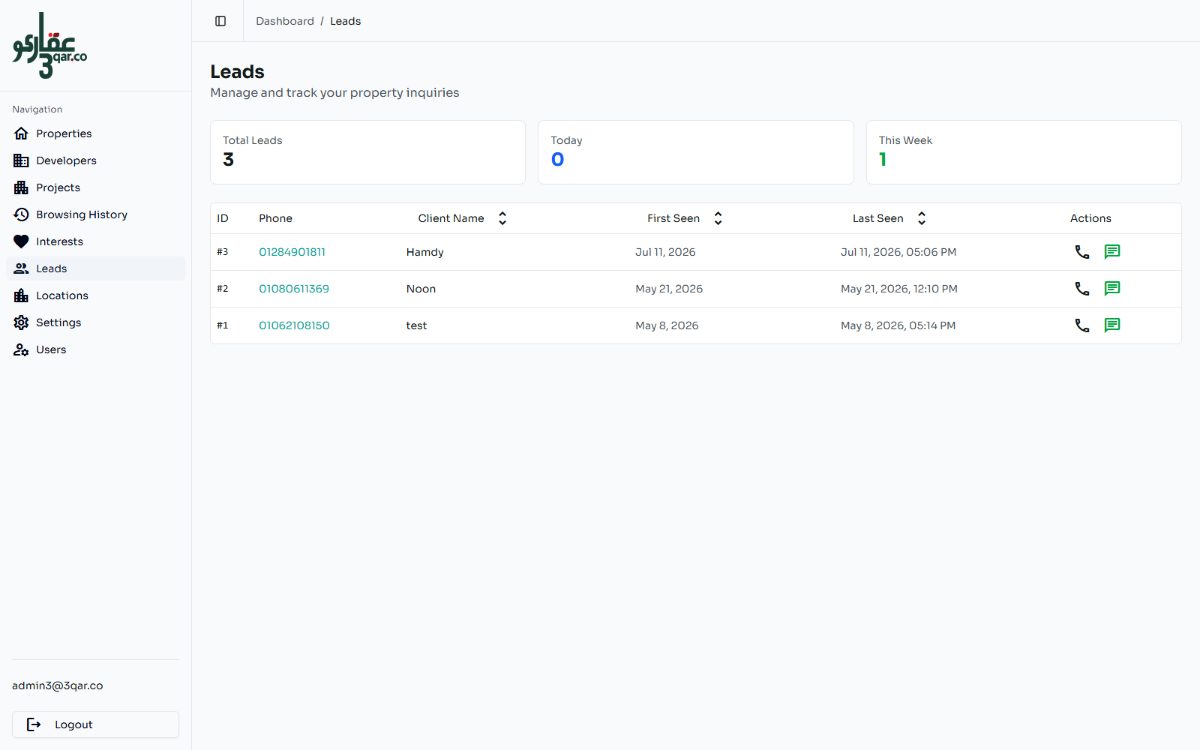Screen dimensions: 1200x750
Task: Click client name Hamdy
Action: 425,252
